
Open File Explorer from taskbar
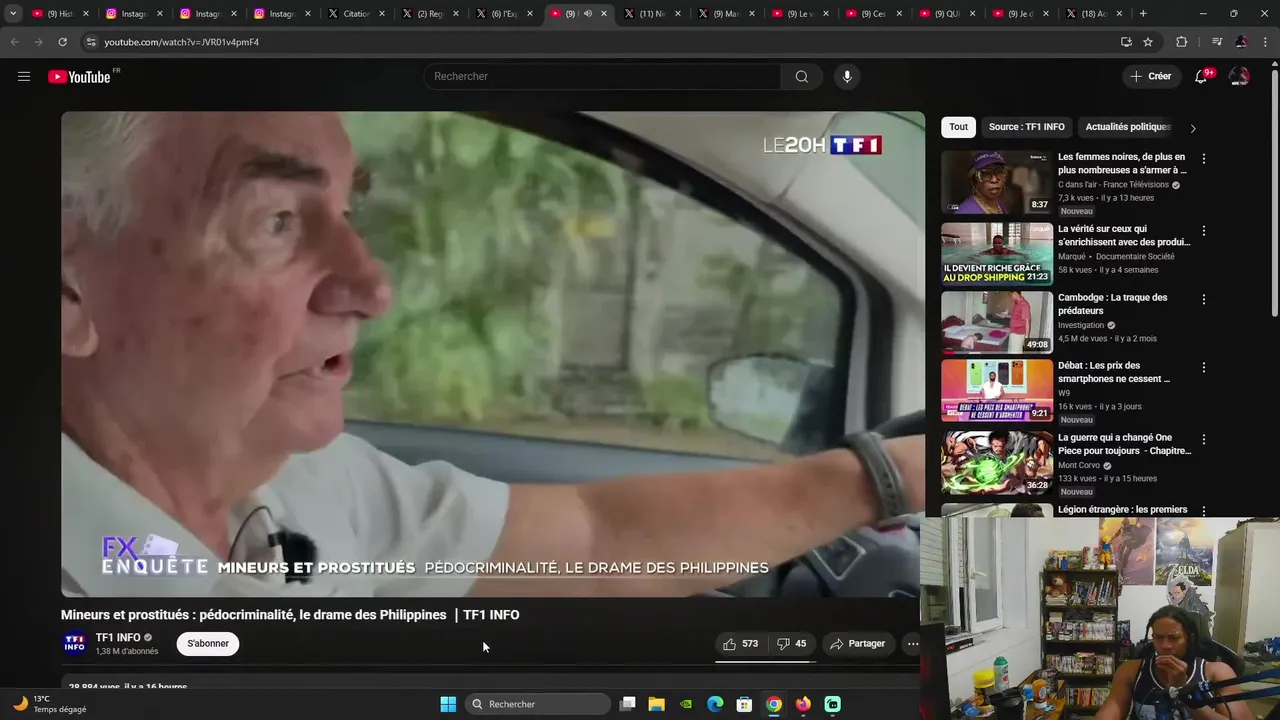click(657, 704)
